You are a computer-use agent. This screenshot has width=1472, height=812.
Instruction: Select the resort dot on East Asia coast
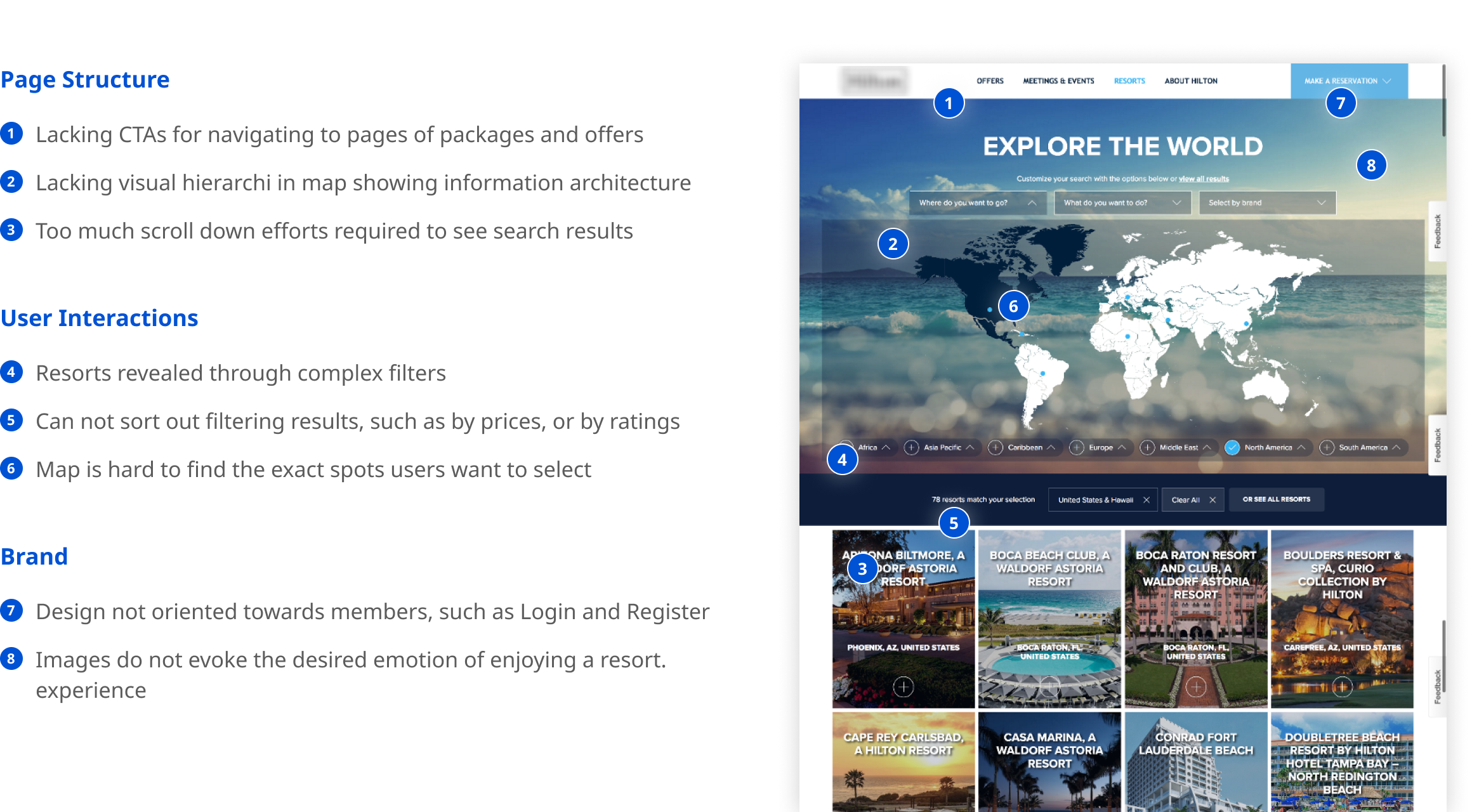click(1246, 324)
